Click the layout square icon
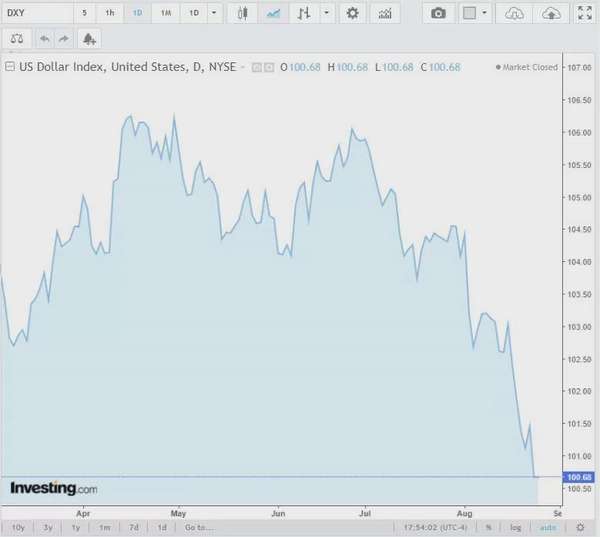Screen dimensions: 600x537 tap(470, 13)
